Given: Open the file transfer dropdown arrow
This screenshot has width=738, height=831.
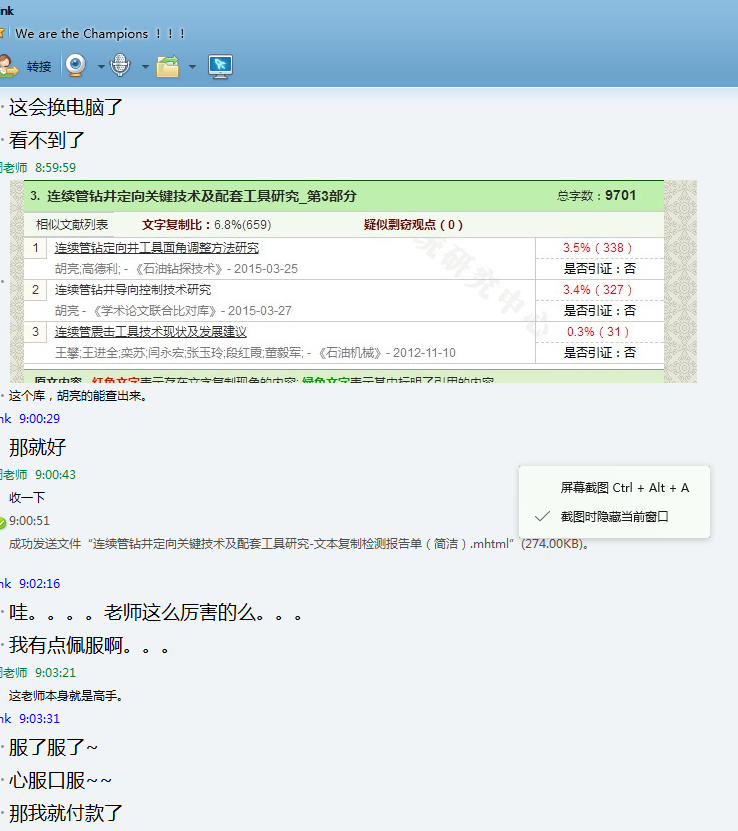Looking at the screenshot, I should [192, 67].
